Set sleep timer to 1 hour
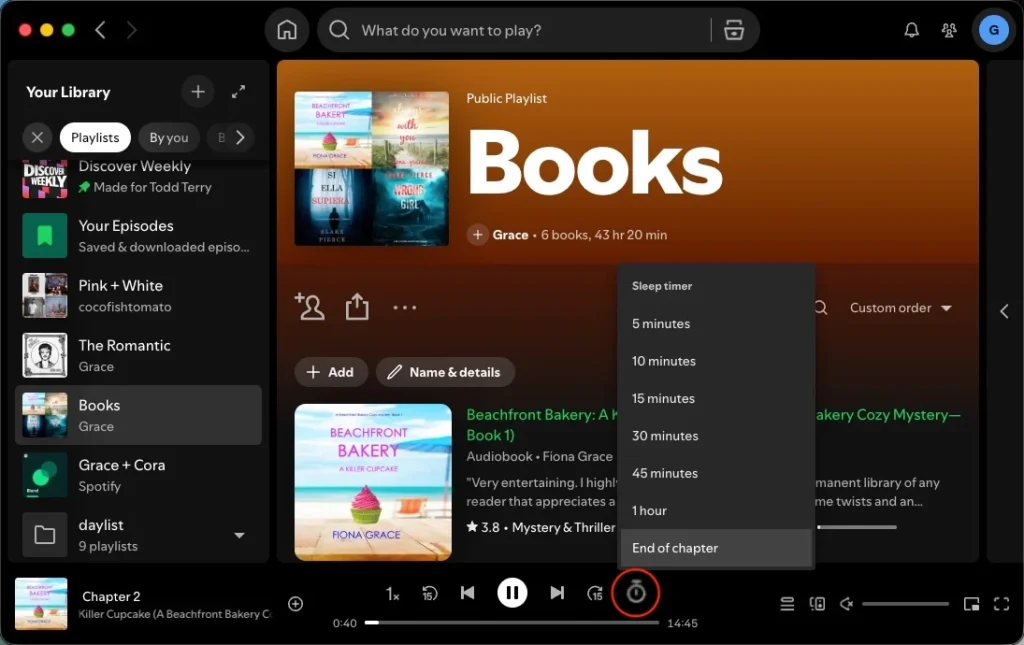 (715, 511)
